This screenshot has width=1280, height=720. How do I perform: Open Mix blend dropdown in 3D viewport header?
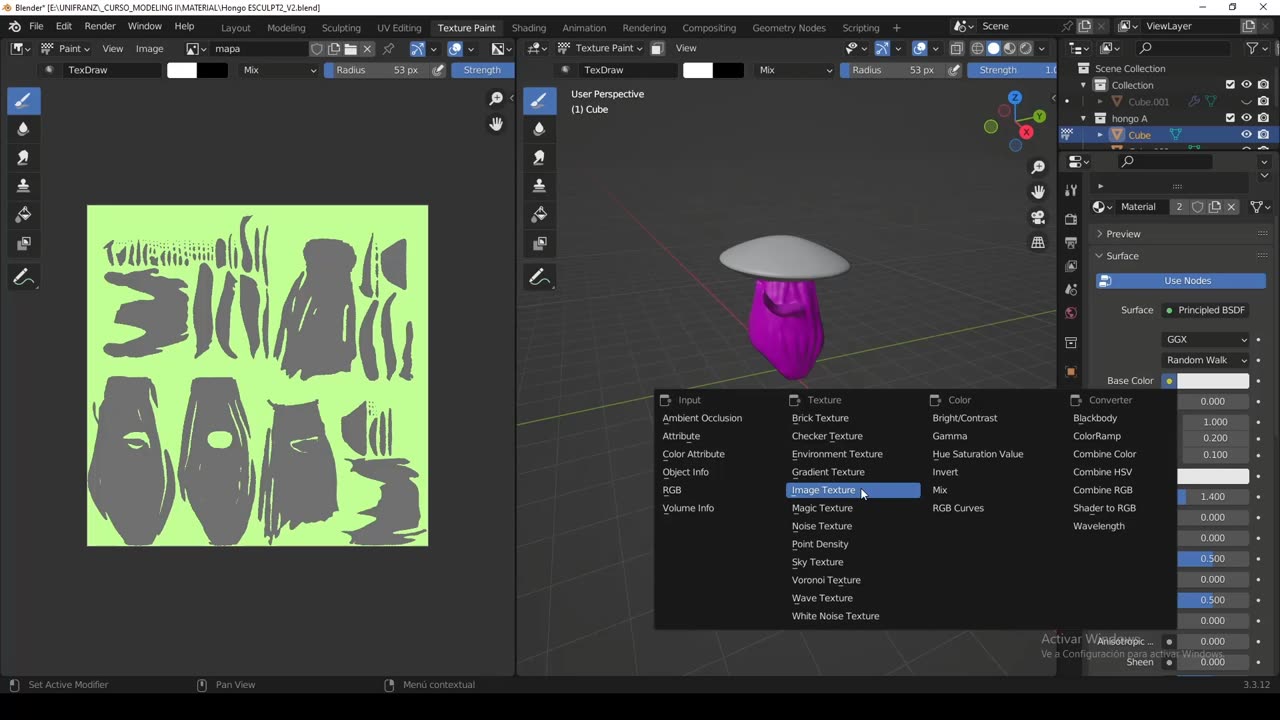click(795, 70)
